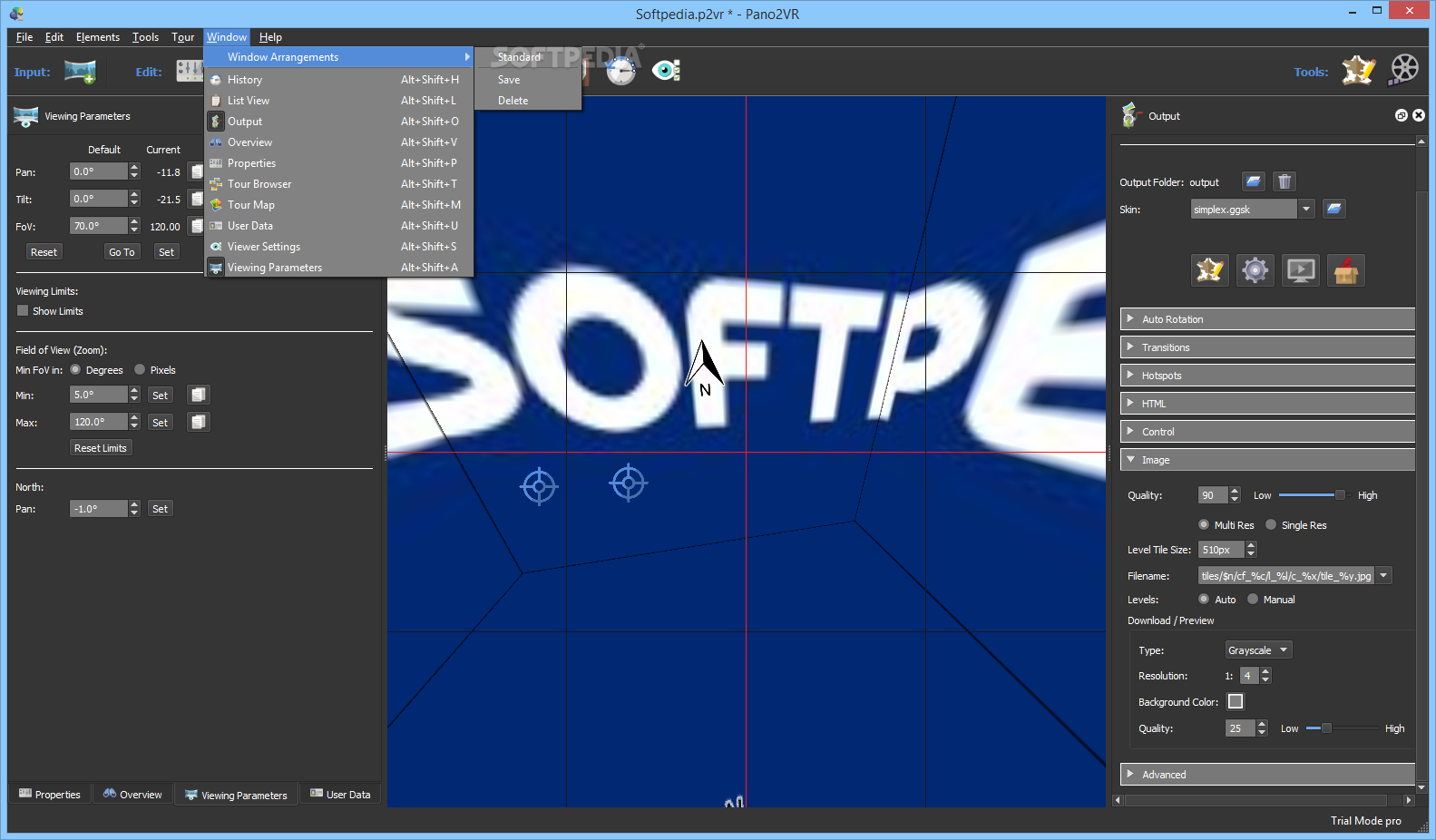
Task: Open the File menu
Action: tap(24, 37)
